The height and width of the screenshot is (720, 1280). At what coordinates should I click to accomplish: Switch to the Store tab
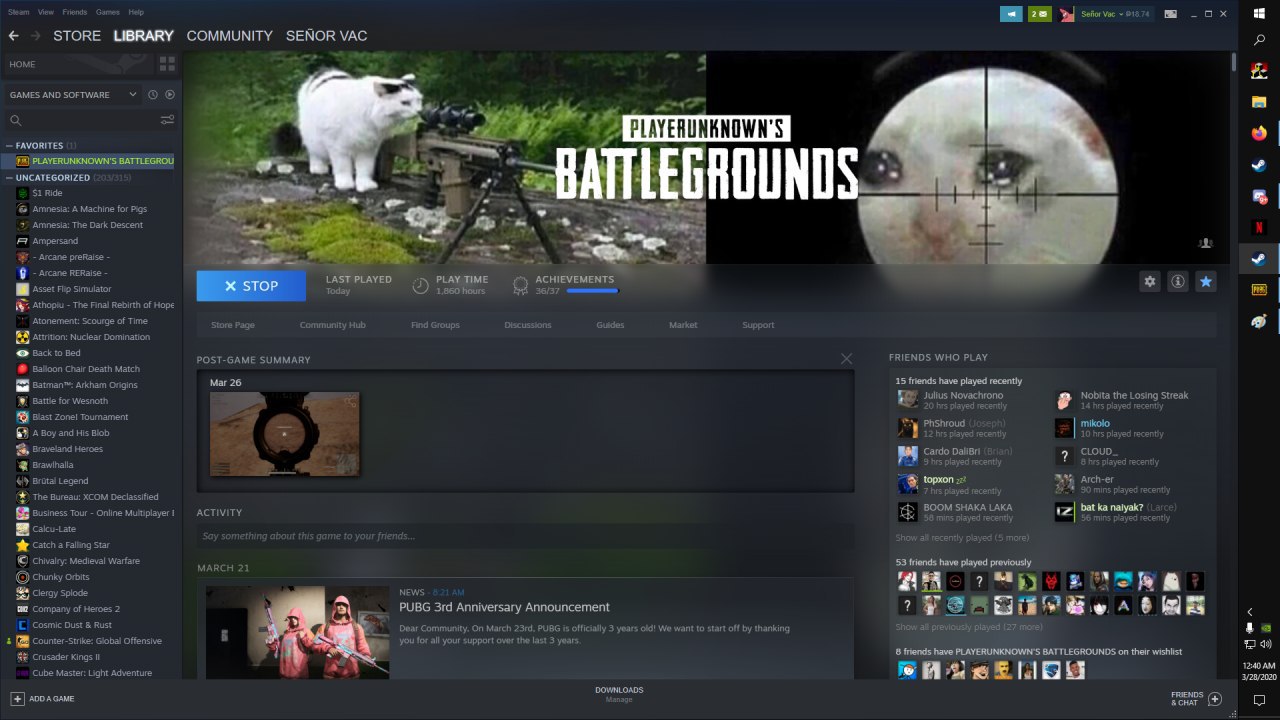[x=77, y=36]
